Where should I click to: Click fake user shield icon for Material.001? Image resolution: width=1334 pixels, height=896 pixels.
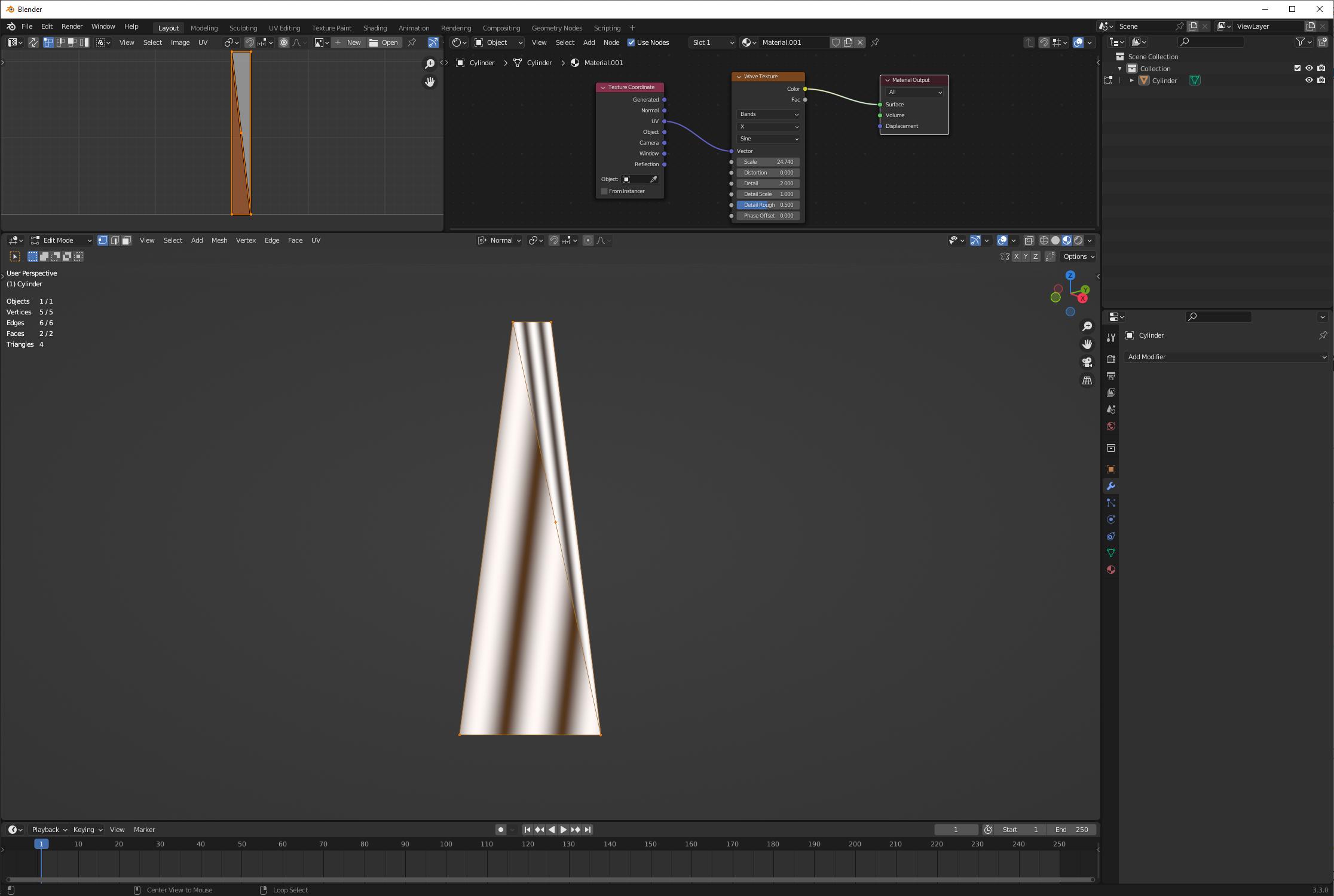click(836, 42)
